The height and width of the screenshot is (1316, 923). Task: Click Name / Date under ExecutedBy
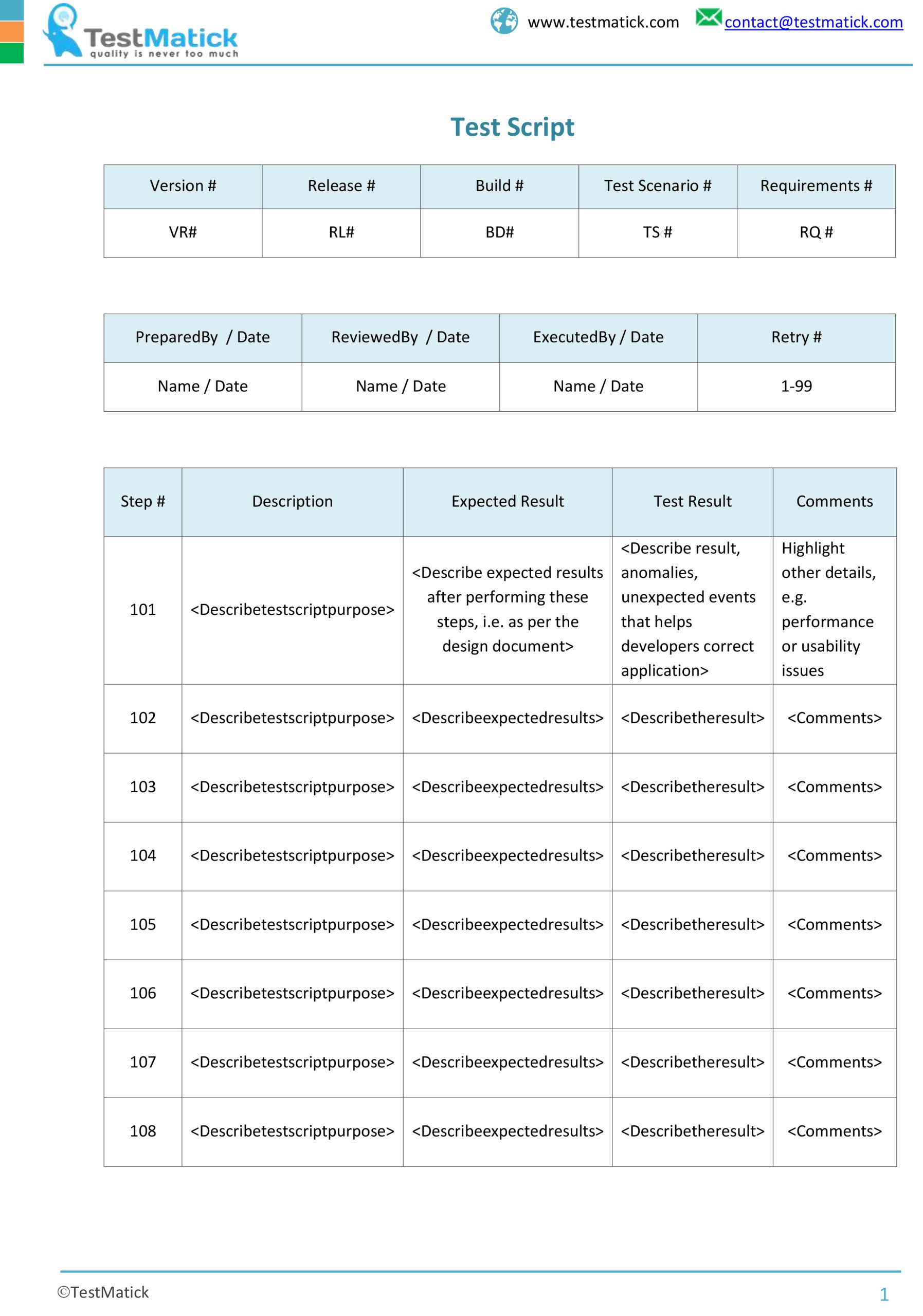click(599, 387)
